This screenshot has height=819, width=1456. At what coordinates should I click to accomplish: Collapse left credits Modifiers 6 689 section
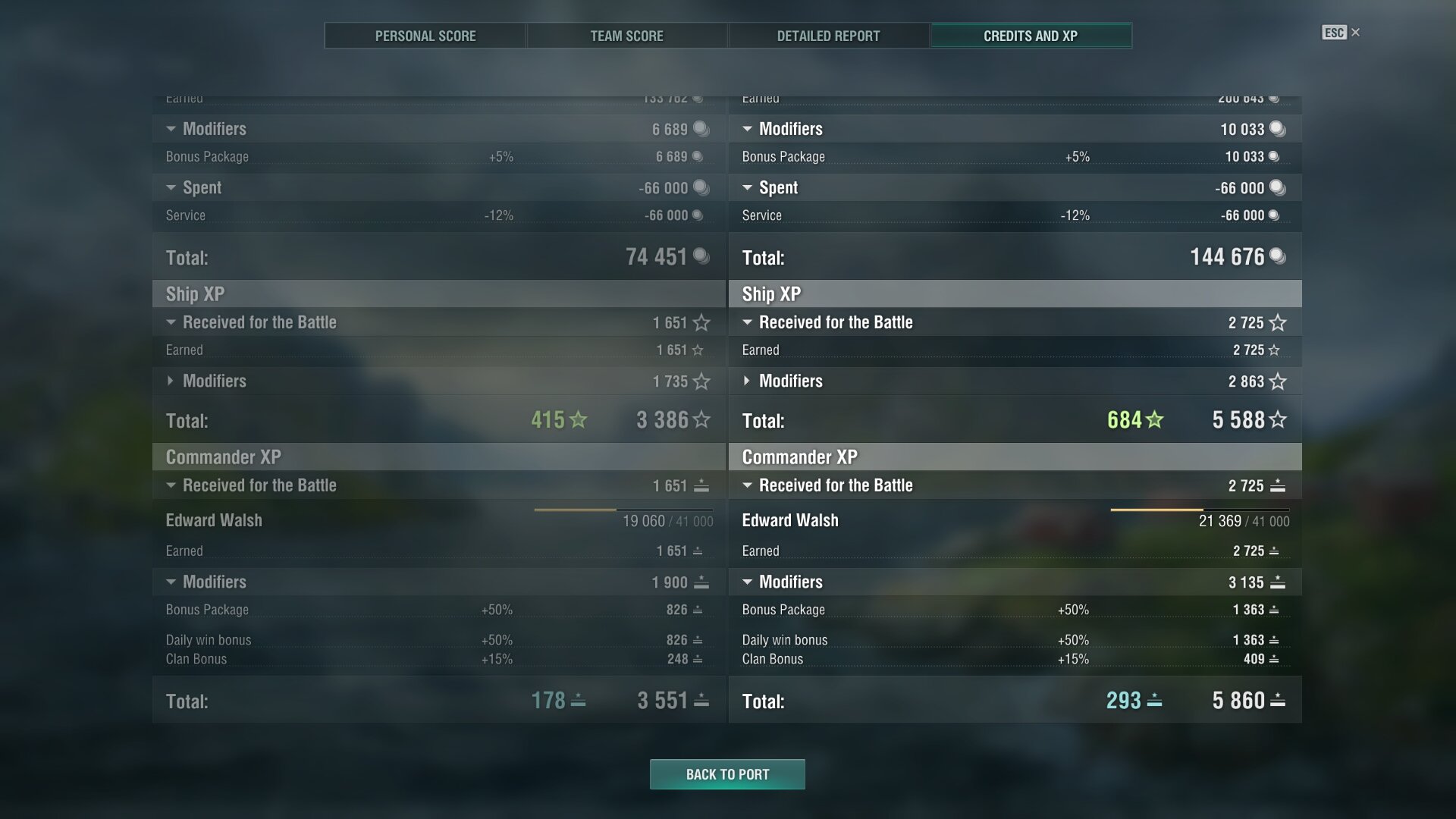[171, 129]
